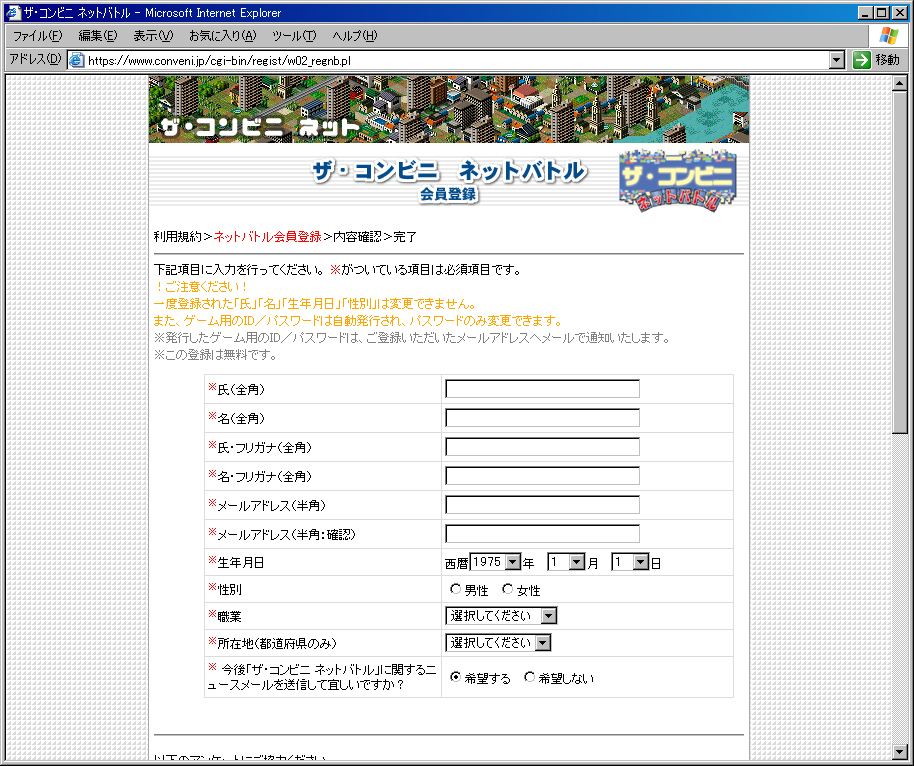Click the page icon in the address bar
Viewport: 914px width, 766px height.
click(77, 60)
